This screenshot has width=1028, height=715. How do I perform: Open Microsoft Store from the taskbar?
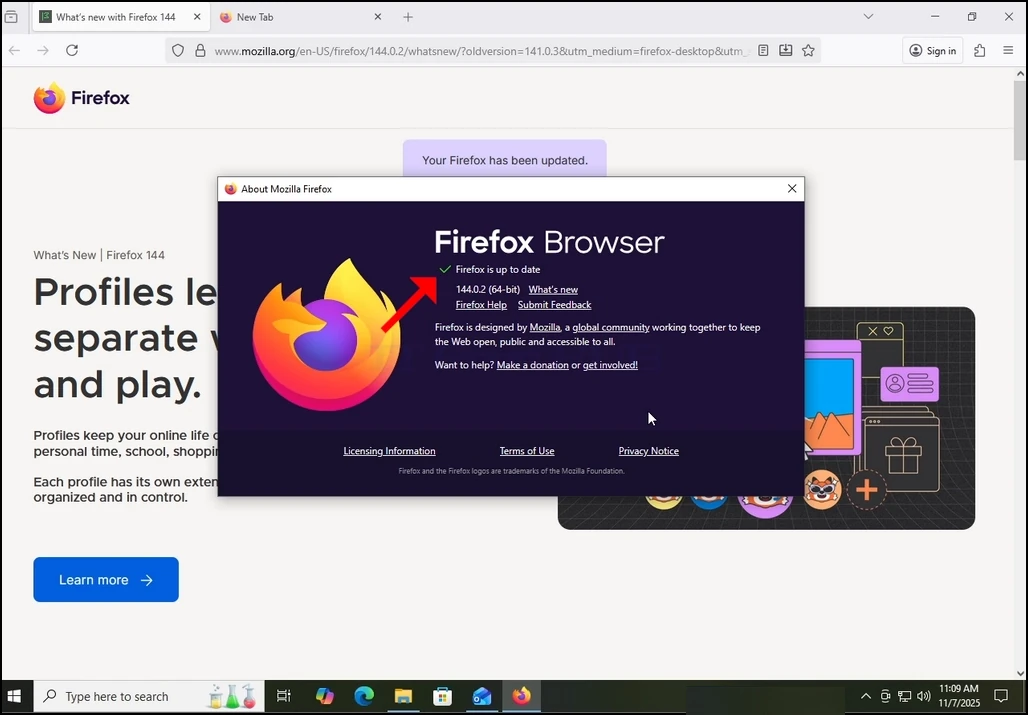pyautogui.click(x=443, y=696)
